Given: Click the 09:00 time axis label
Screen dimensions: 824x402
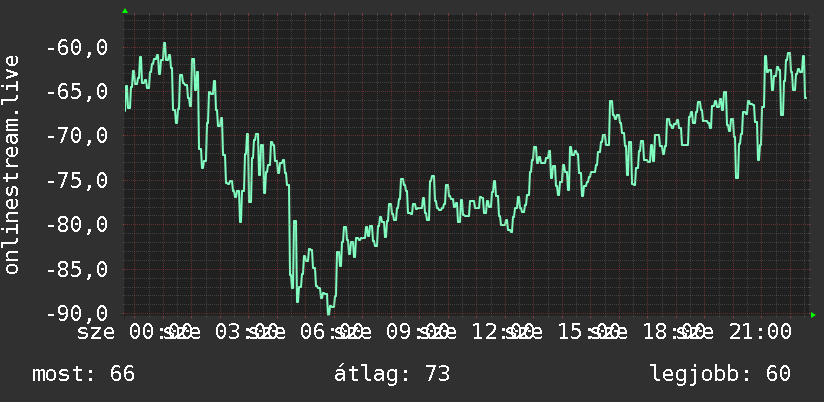Looking at the screenshot, I should 417,332.
